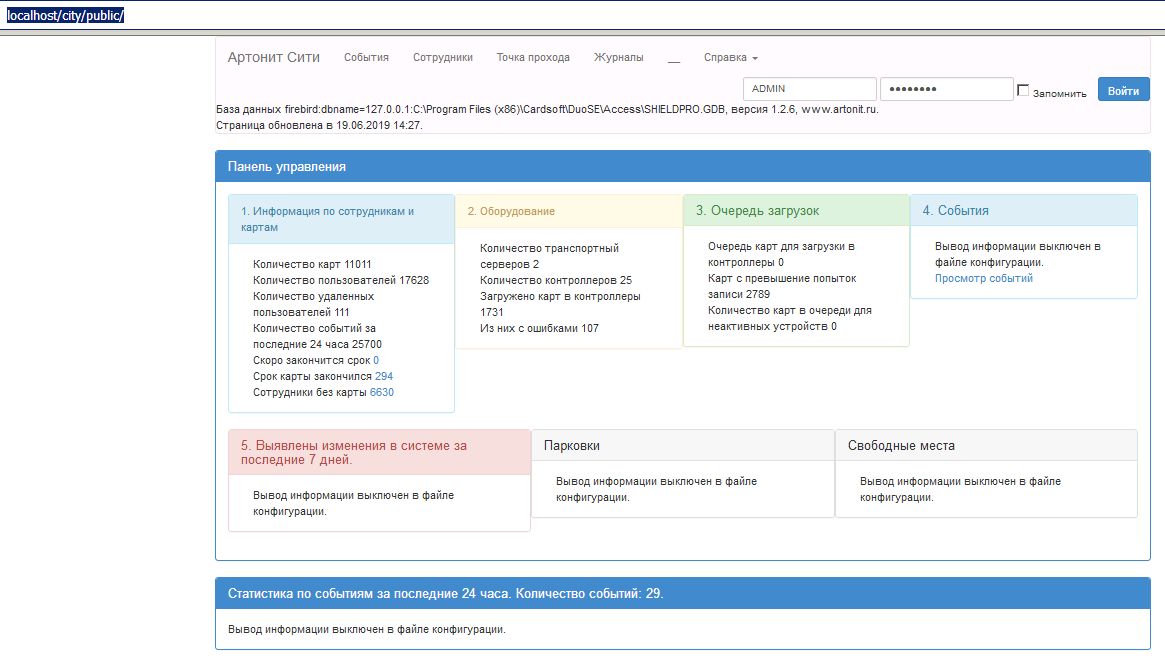This screenshot has height=659, width=1165.
Task: Select the Очередь загрузок card heading
Action: (757, 211)
